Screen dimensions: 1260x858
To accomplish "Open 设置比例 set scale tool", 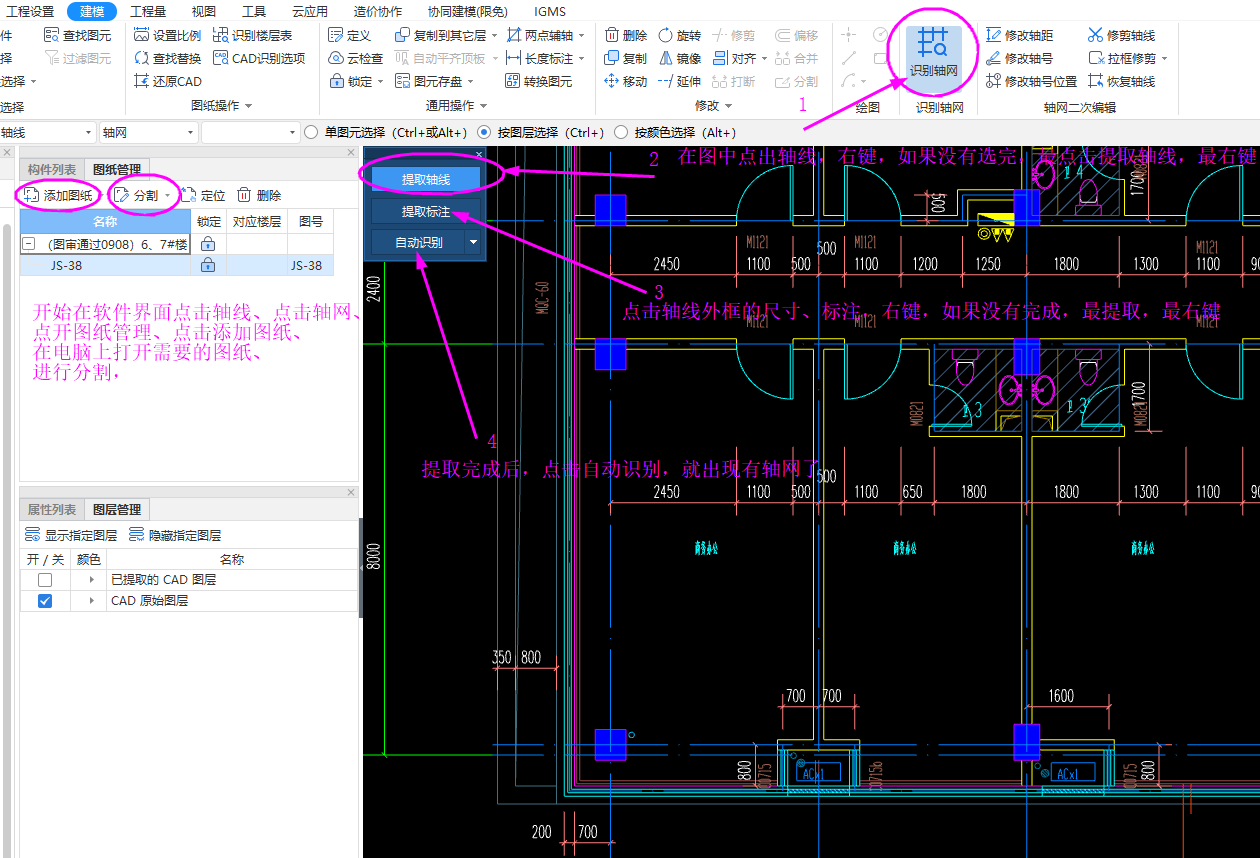I will [x=168, y=35].
